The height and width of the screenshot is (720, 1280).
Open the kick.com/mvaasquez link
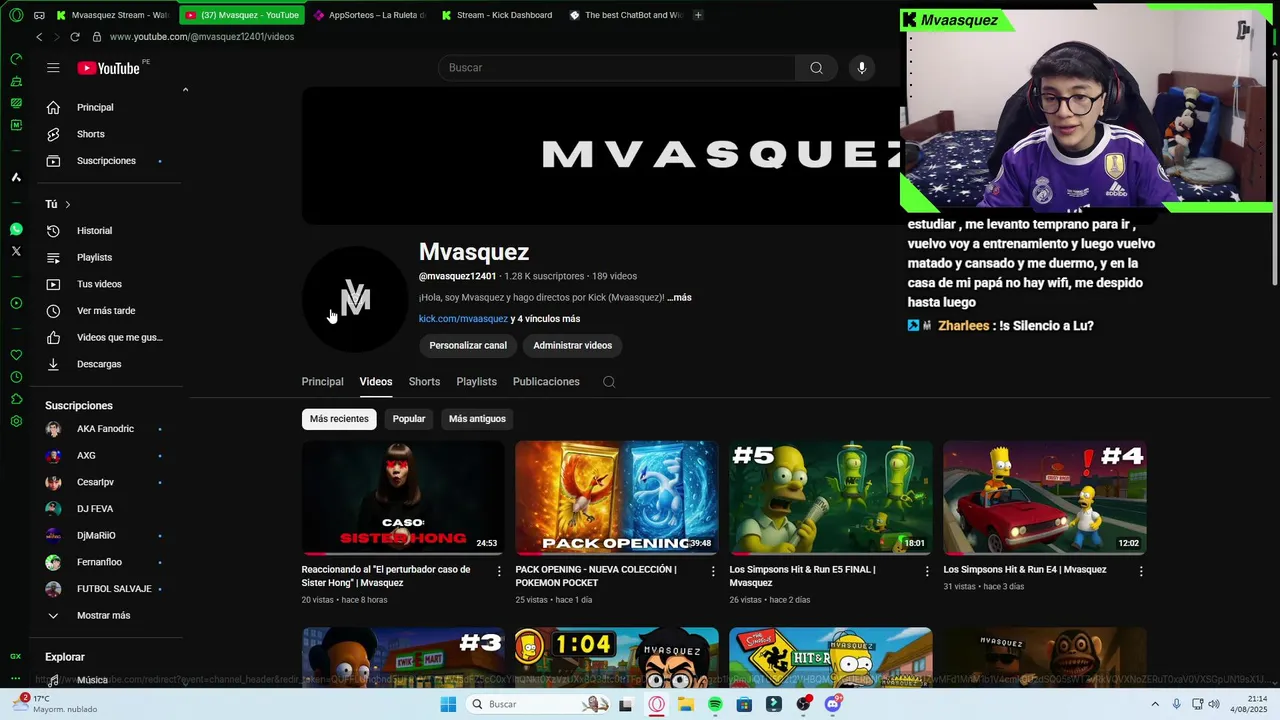(463, 319)
